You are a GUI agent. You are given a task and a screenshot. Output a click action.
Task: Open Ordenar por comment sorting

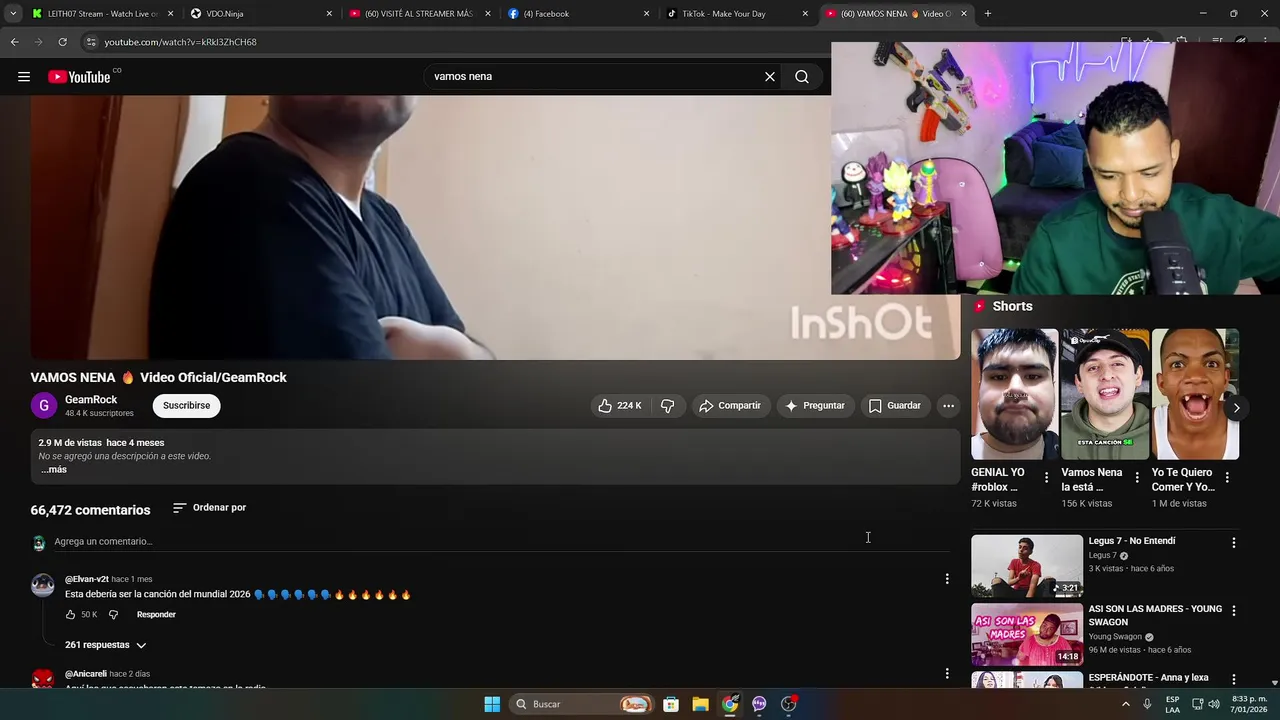click(210, 508)
